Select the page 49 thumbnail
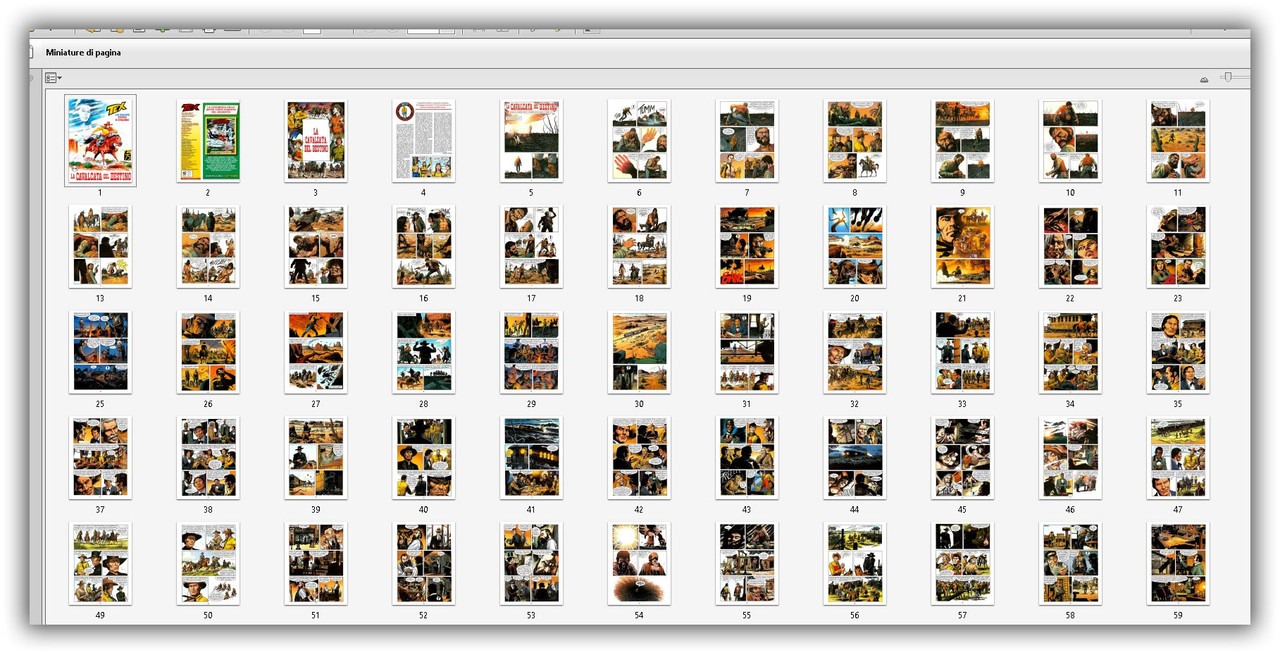Screen dimensions: 1280x654 (x=100, y=564)
